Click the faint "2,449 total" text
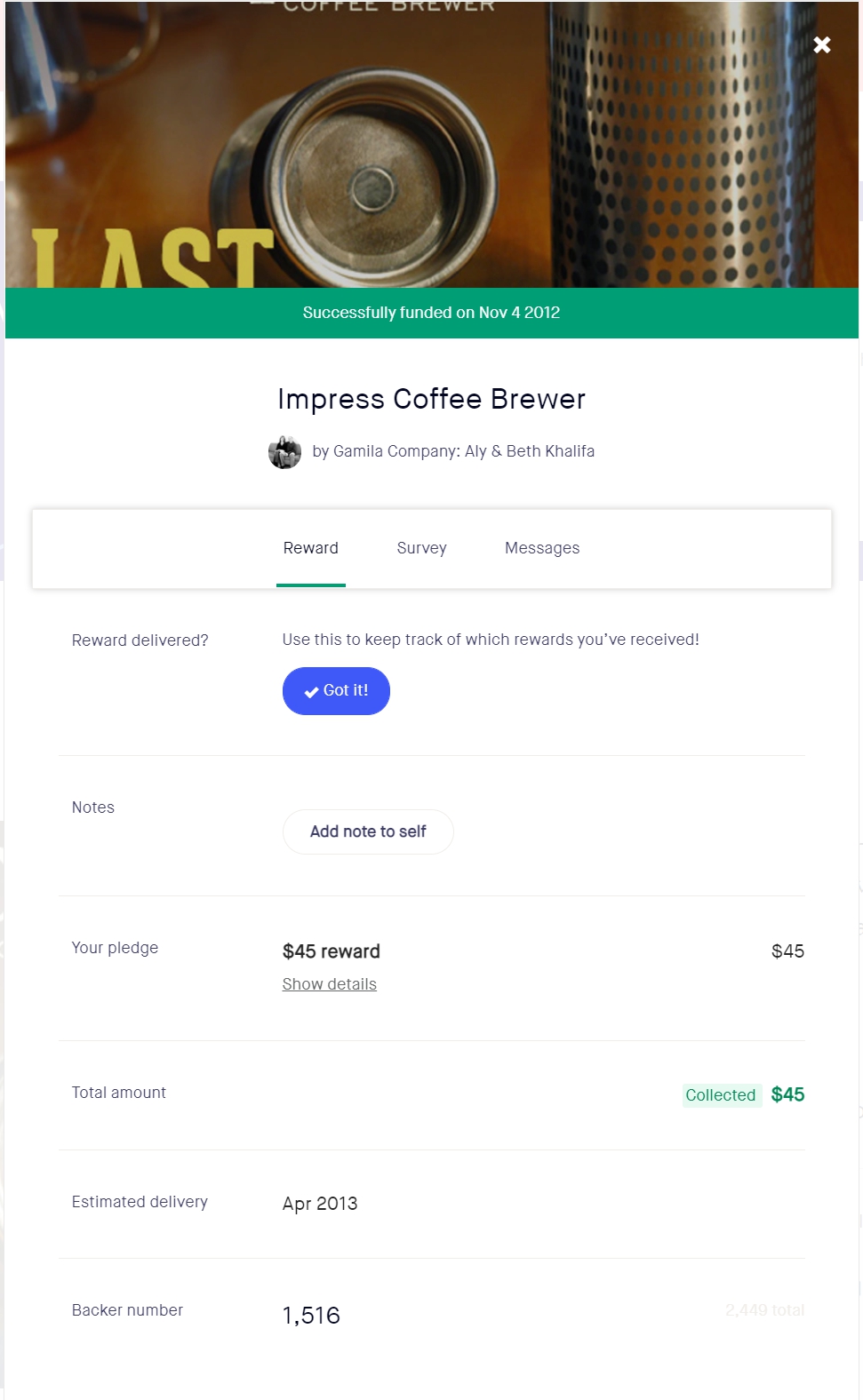 coord(764,1310)
